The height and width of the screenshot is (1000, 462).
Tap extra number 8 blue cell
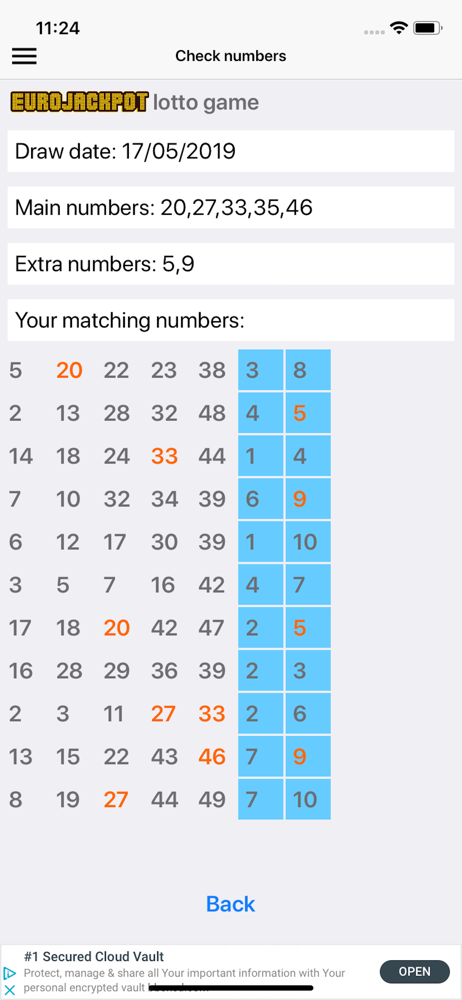(308, 370)
